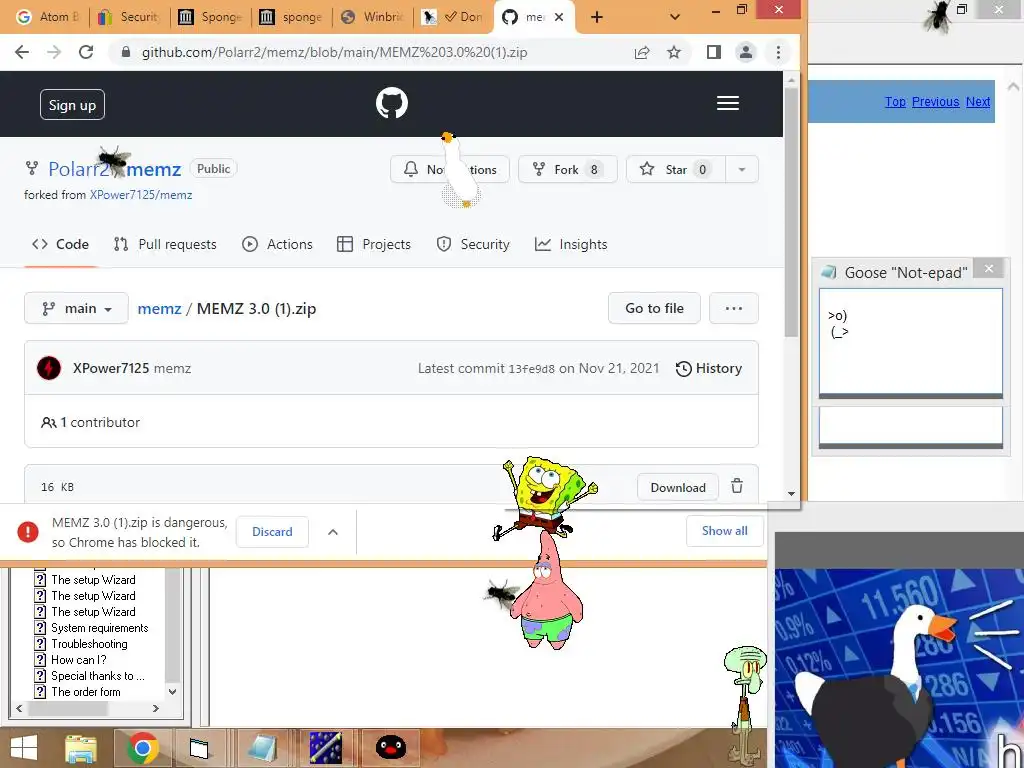Click the Next link in help window

(978, 102)
